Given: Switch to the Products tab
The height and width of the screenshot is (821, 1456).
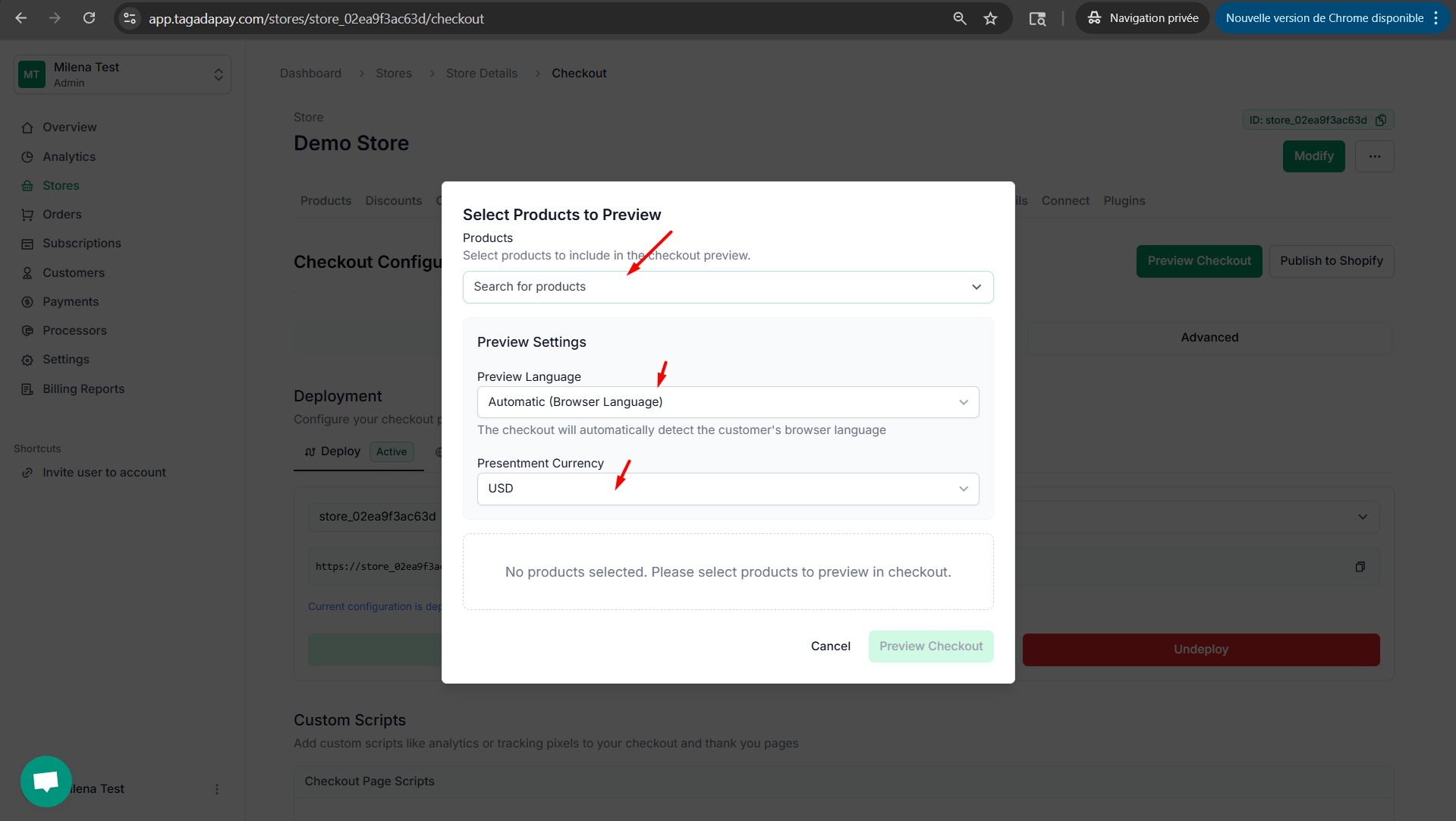Looking at the screenshot, I should point(325,201).
